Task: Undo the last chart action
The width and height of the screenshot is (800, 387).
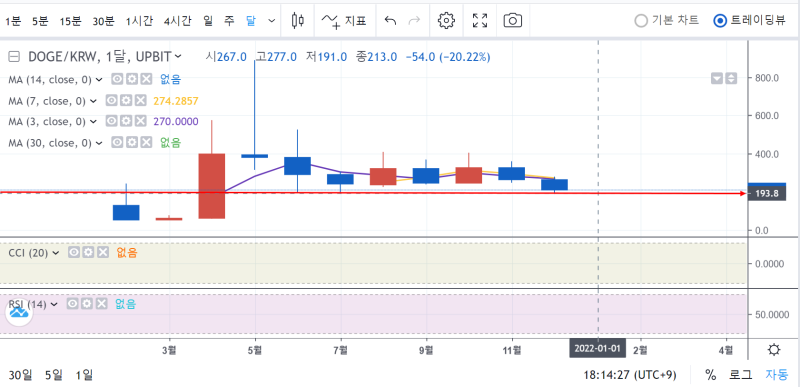Action: click(390, 20)
